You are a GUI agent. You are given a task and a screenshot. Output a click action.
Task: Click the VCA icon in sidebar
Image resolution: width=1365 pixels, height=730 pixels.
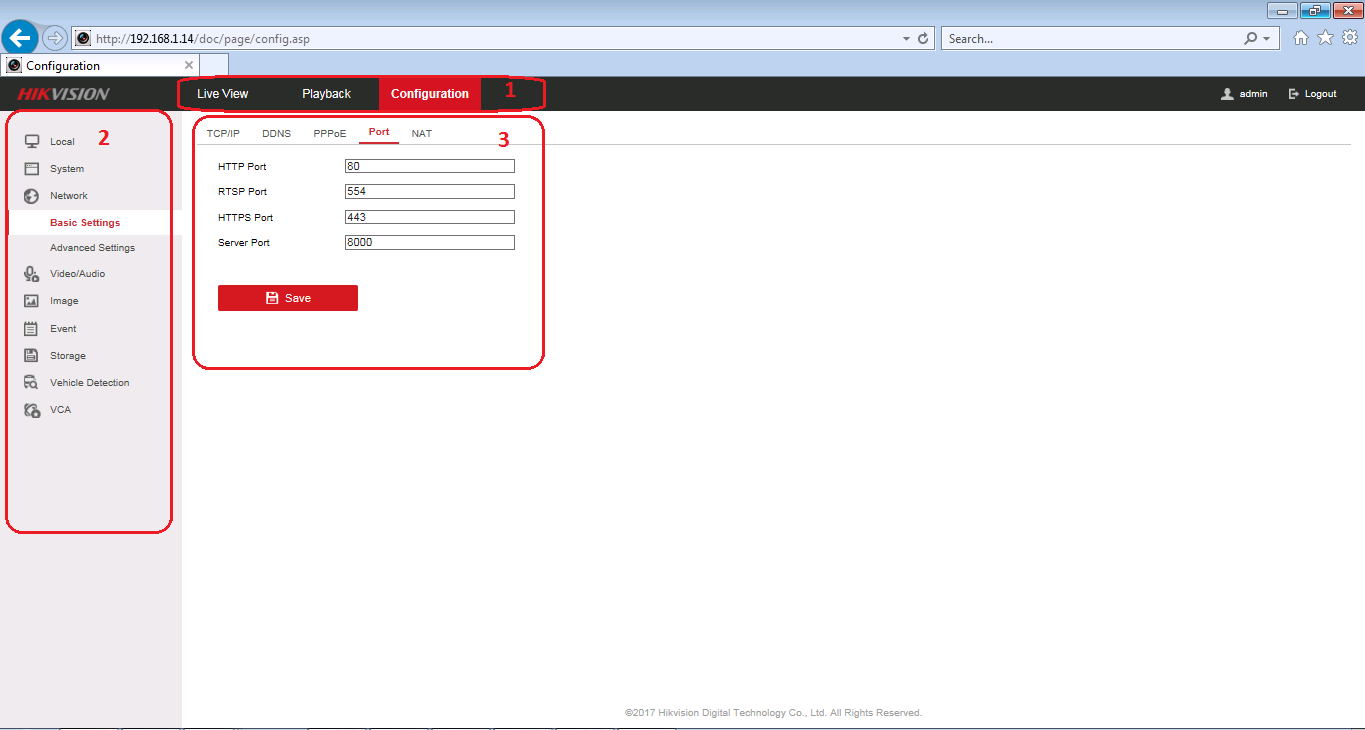tap(32, 410)
